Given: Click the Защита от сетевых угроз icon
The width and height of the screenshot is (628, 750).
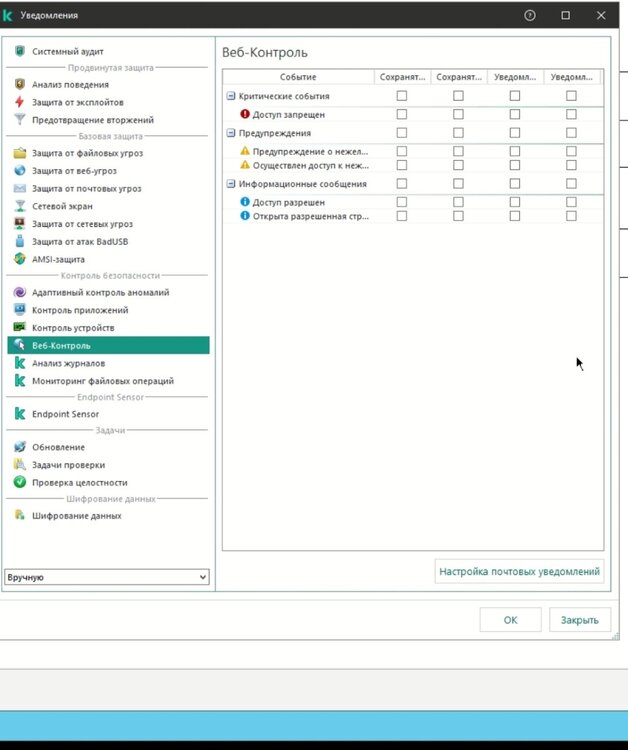Looking at the screenshot, I should coord(20,223).
